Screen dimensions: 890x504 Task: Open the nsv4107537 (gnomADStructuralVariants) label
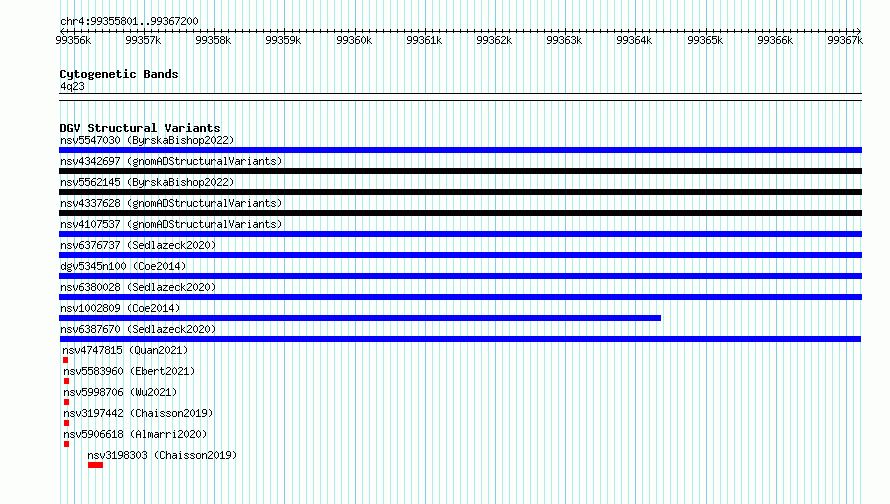coord(171,224)
